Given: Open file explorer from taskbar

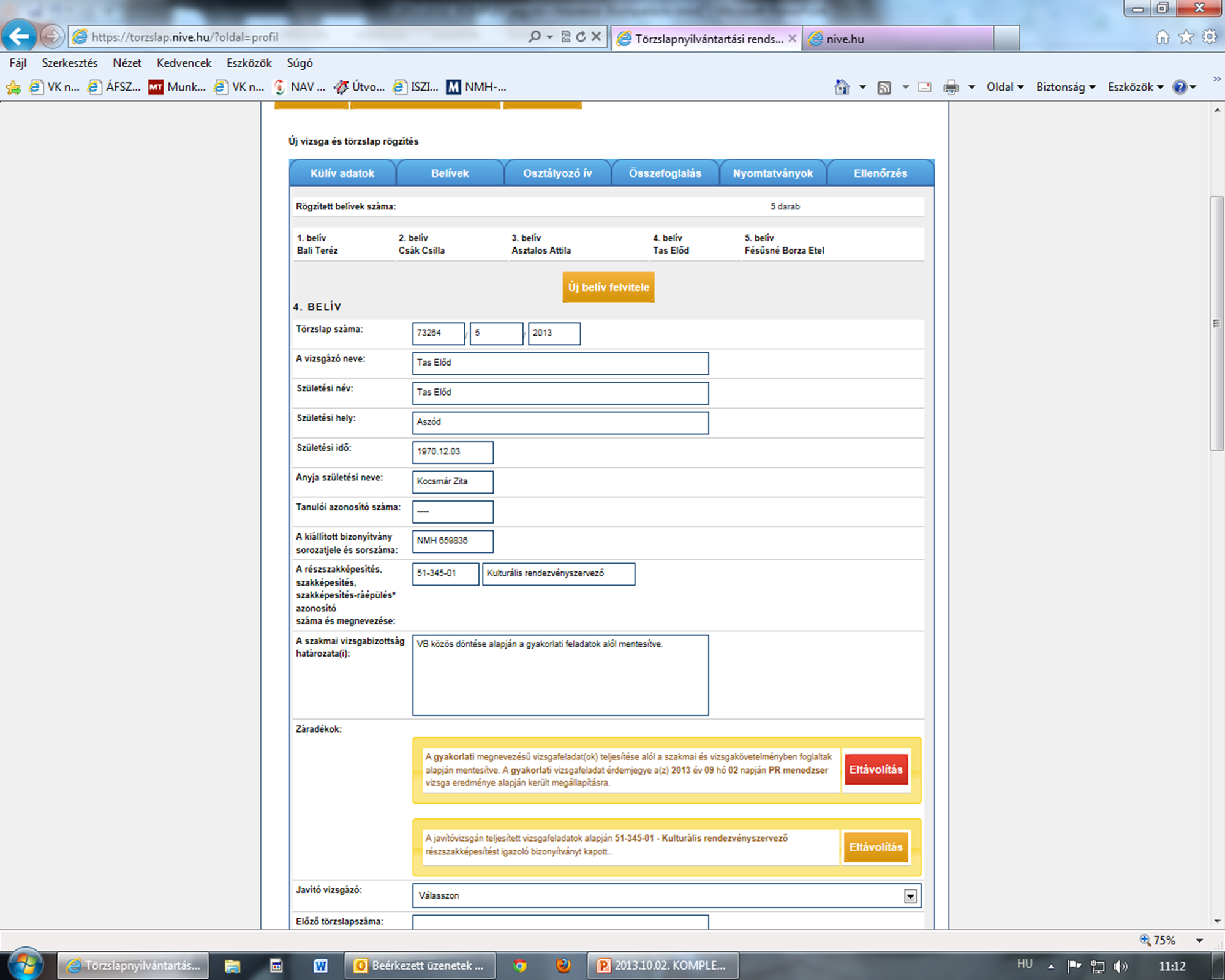Looking at the screenshot, I should click(x=232, y=966).
